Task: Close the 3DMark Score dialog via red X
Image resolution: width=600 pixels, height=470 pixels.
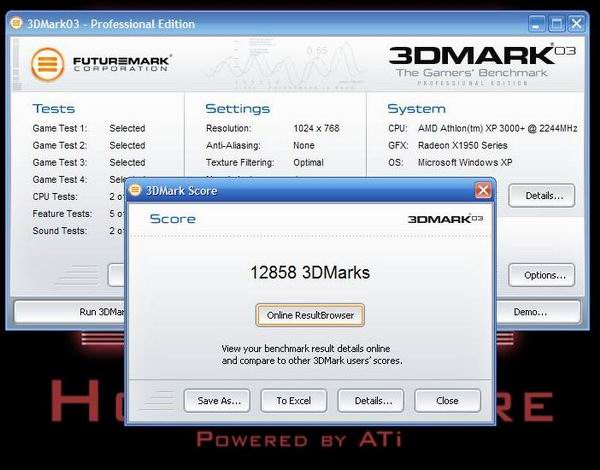Action: [483, 190]
